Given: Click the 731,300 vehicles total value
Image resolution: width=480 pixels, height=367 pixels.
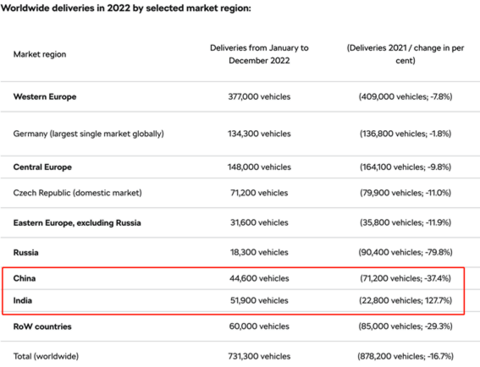Looking at the screenshot, I should pyautogui.click(x=259, y=356).
